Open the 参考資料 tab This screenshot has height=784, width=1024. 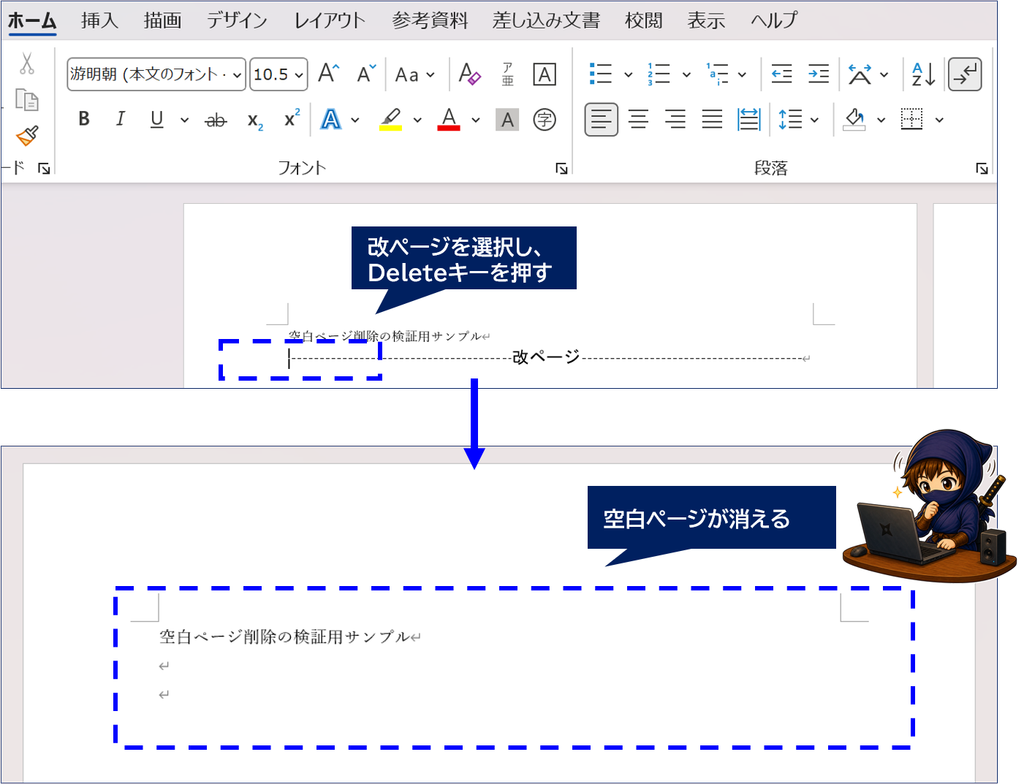pos(430,20)
